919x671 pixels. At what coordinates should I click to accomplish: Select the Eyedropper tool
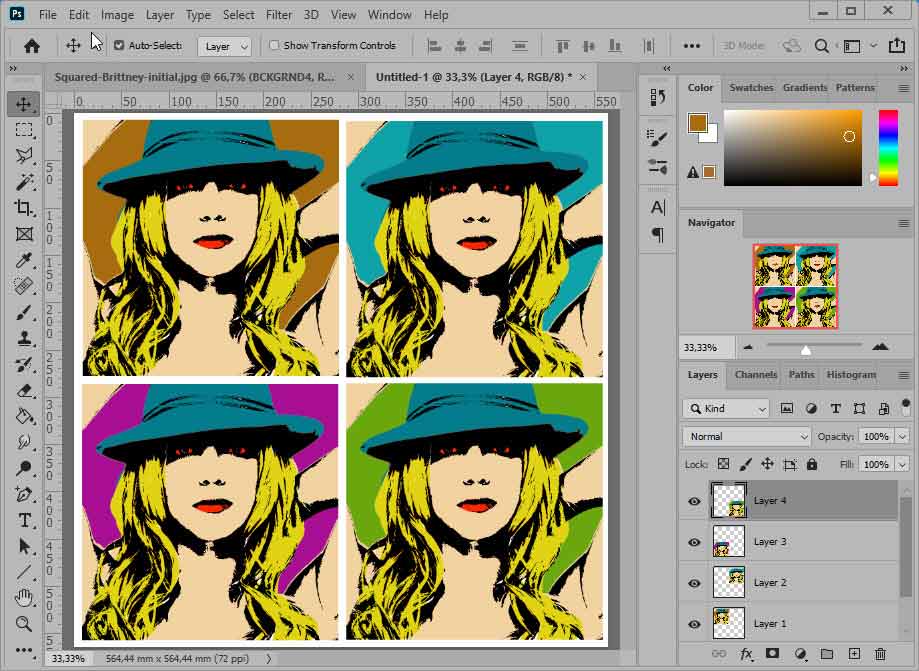coord(23,260)
